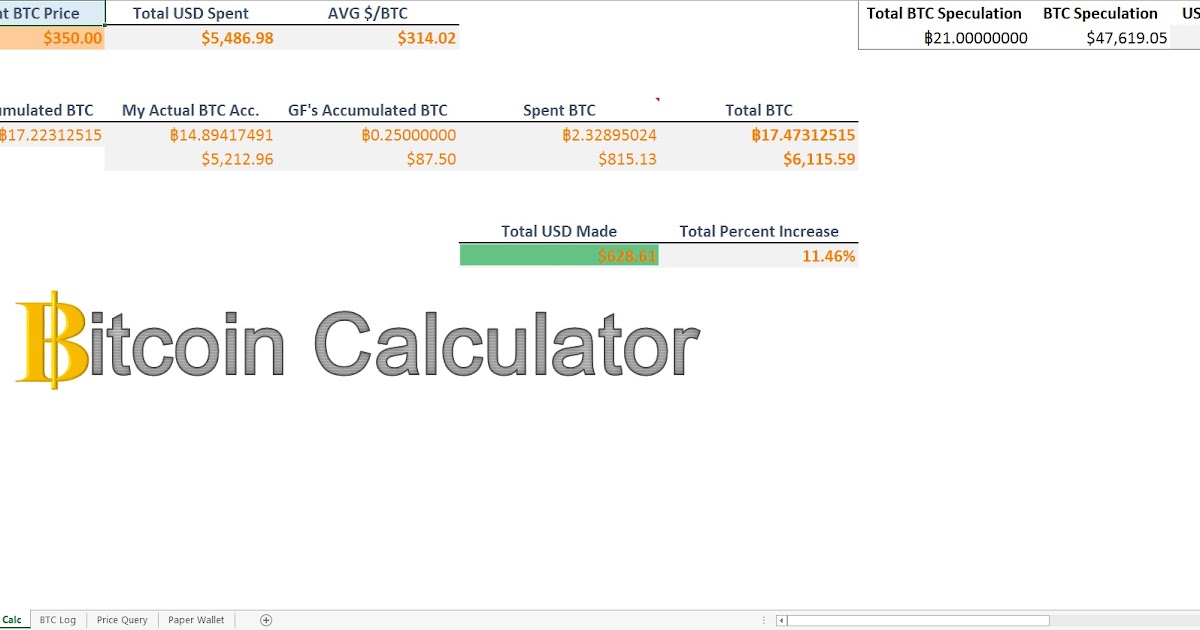The height and width of the screenshot is (630, 1200).
Task: Click My Actual BTC Acc. header
Action: click(x=190, y=110)
